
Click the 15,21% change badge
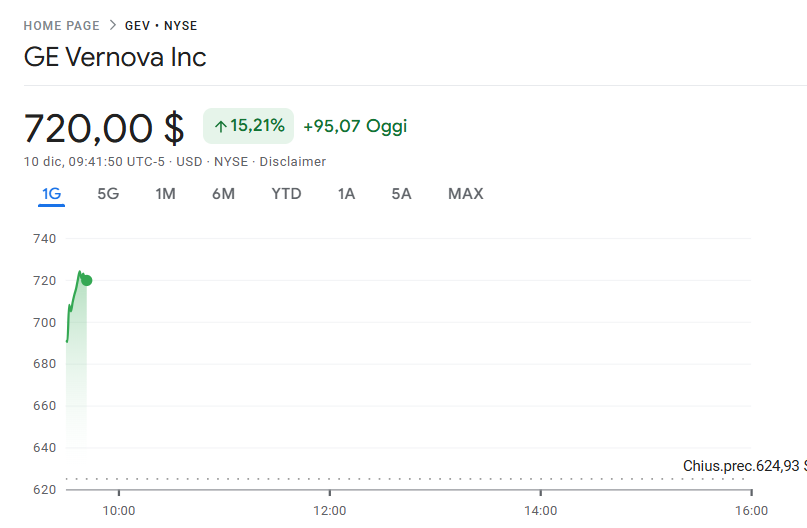point(248,126)
